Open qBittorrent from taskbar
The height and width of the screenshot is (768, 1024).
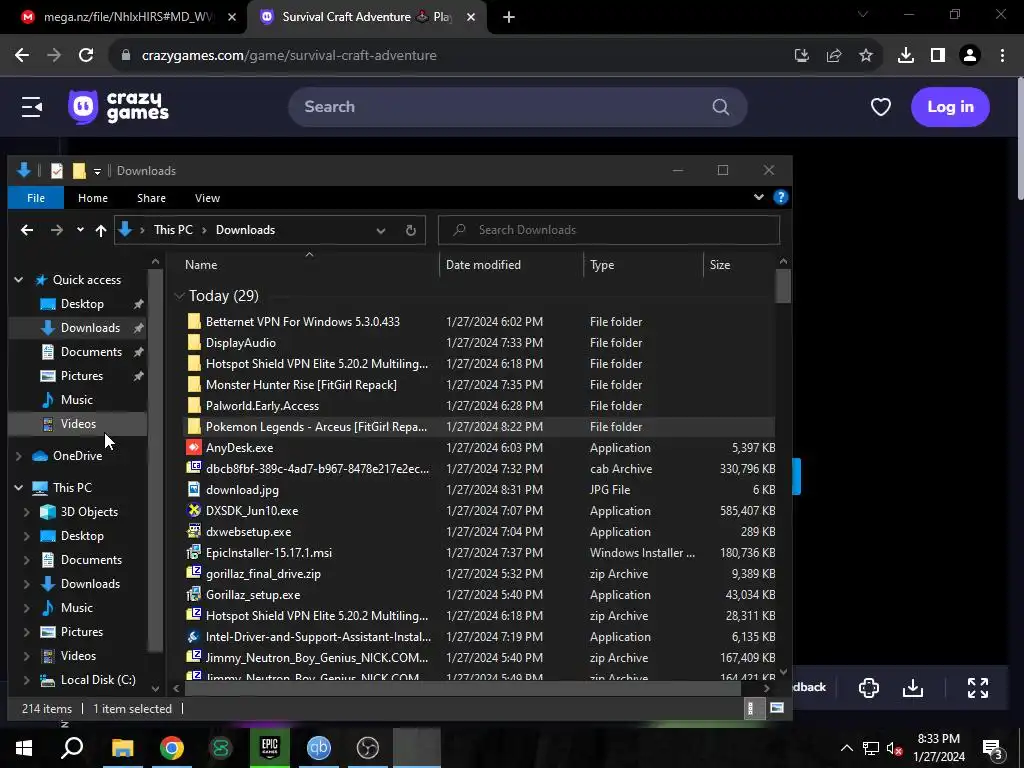[319, 748]
